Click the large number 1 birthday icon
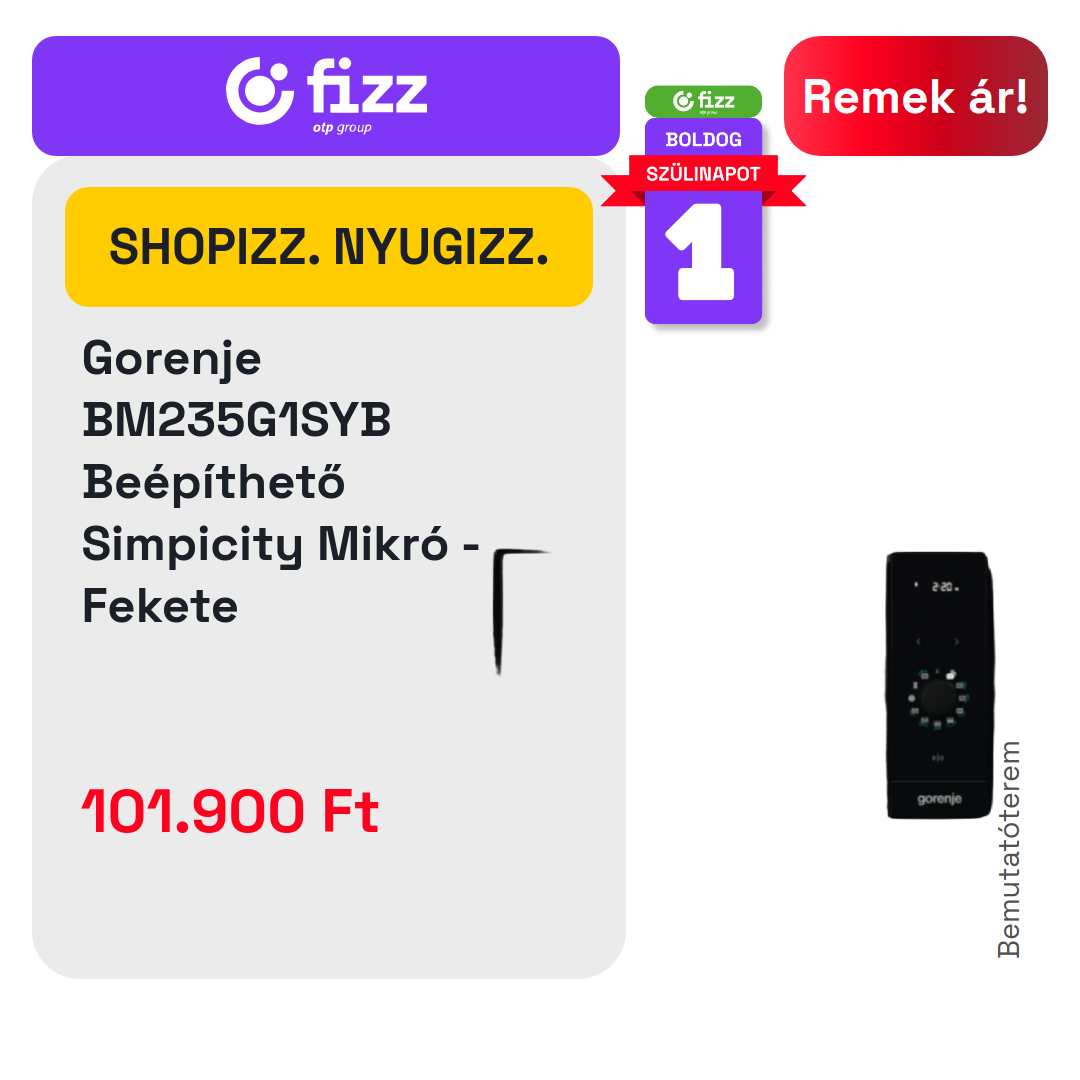1080x1080 pixels. [700, 251]
